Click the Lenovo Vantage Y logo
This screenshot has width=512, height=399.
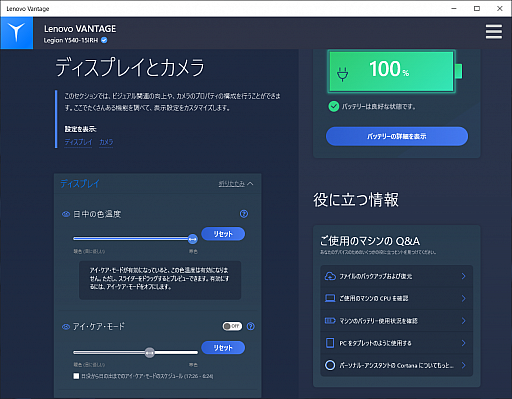(x=17, y=33)
